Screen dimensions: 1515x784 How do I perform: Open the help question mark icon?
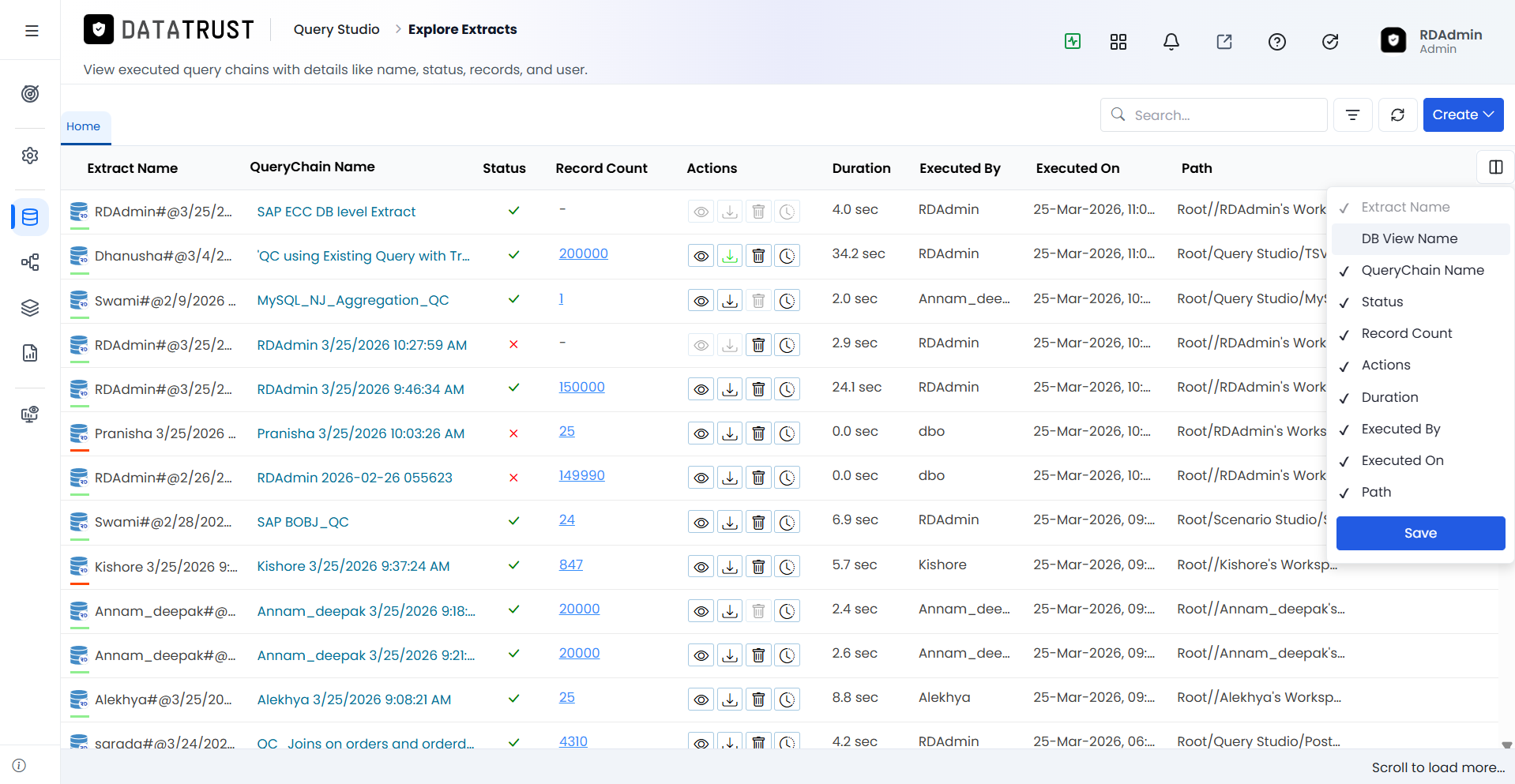(x=1277, y=42)
